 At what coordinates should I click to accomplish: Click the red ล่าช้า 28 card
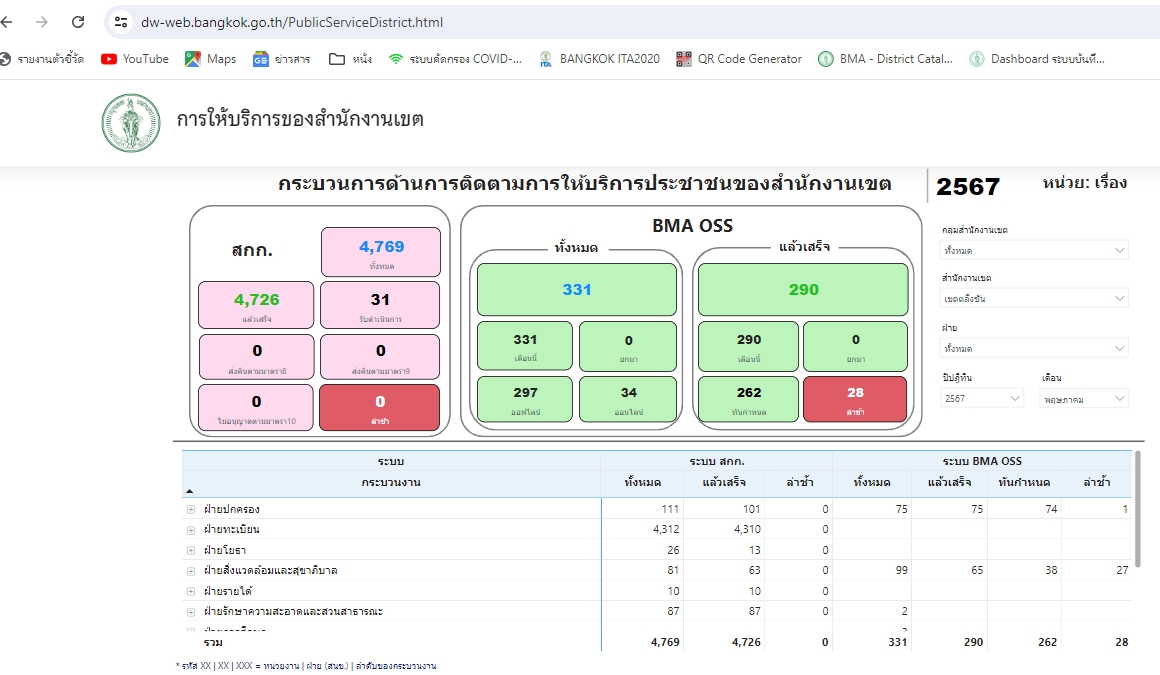click(x=854, y=399)
